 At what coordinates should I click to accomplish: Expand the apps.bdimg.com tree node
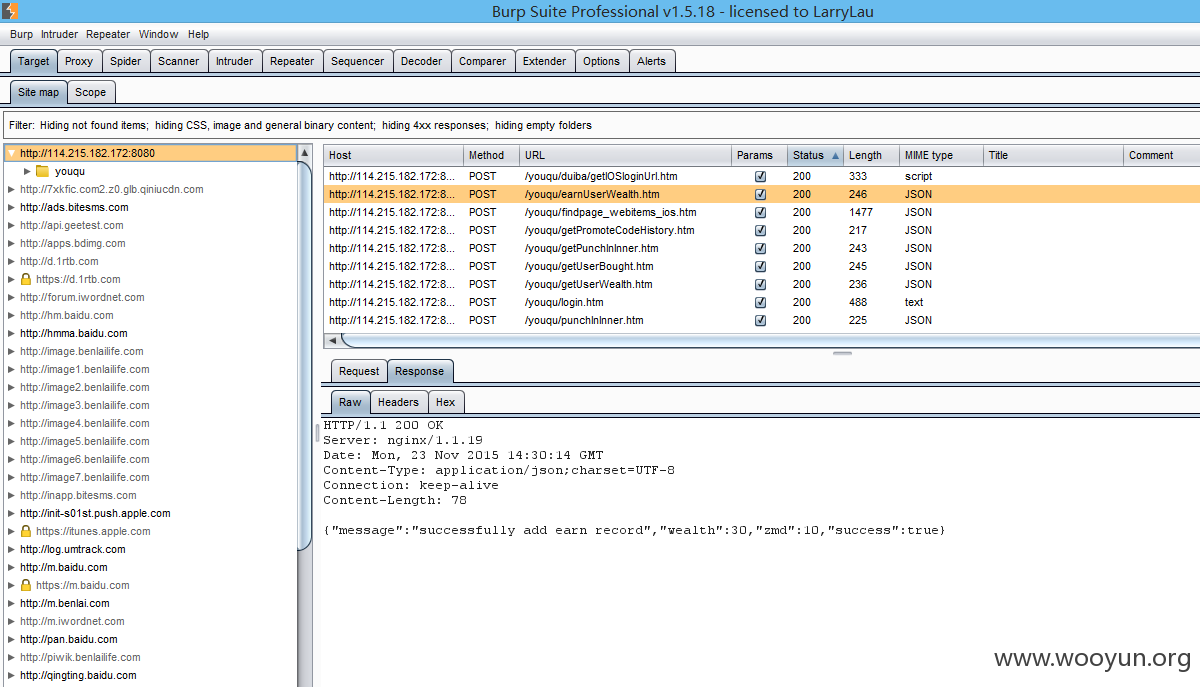(x=11, y=243)
